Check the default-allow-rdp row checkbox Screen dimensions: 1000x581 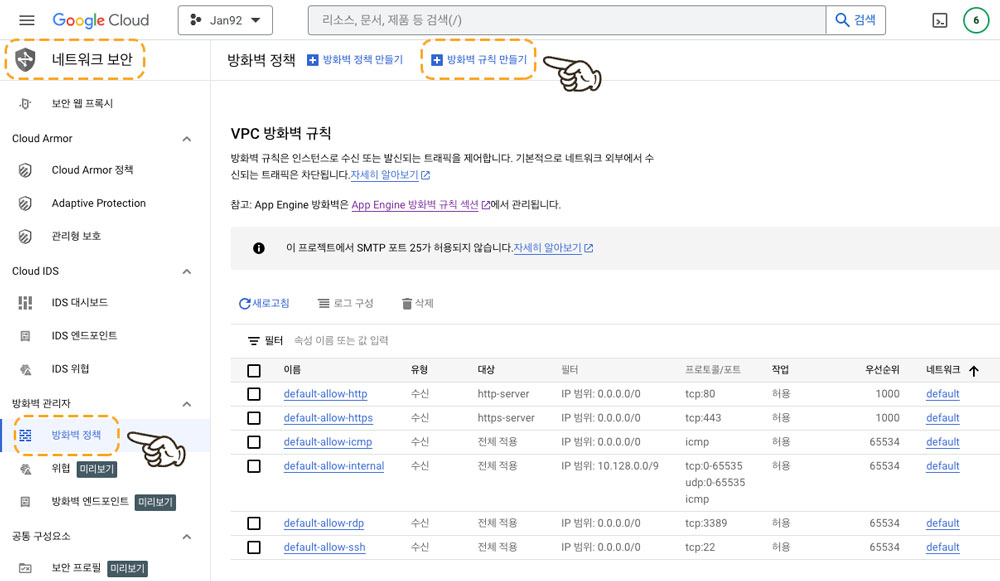point(254,524)
